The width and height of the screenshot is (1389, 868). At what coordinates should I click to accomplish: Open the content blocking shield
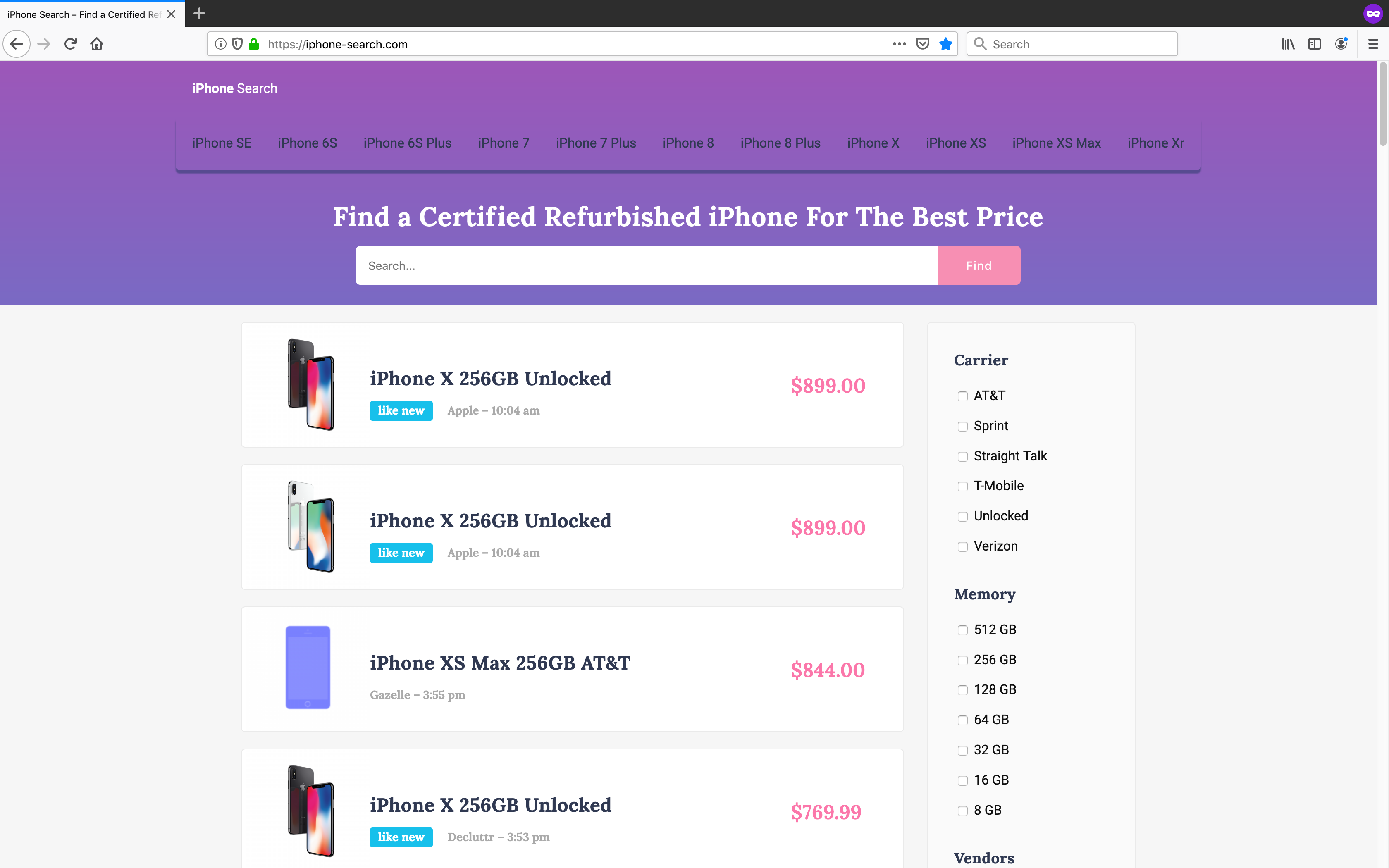point(238,44)
